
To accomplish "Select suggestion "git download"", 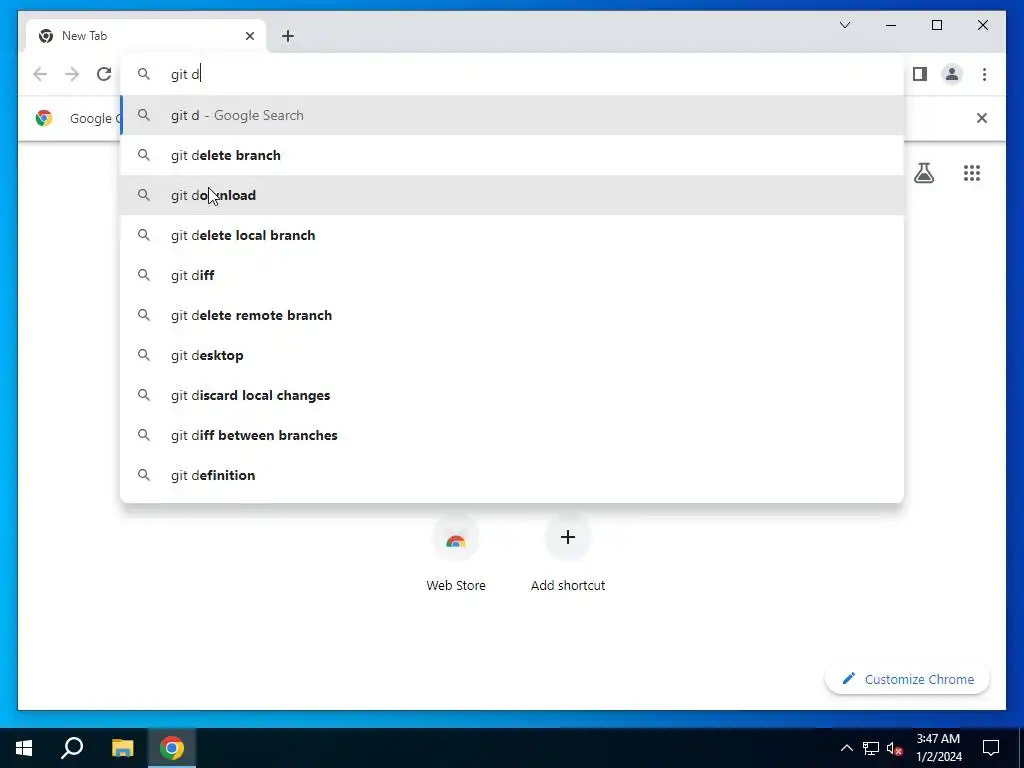I will click(512, 195).
